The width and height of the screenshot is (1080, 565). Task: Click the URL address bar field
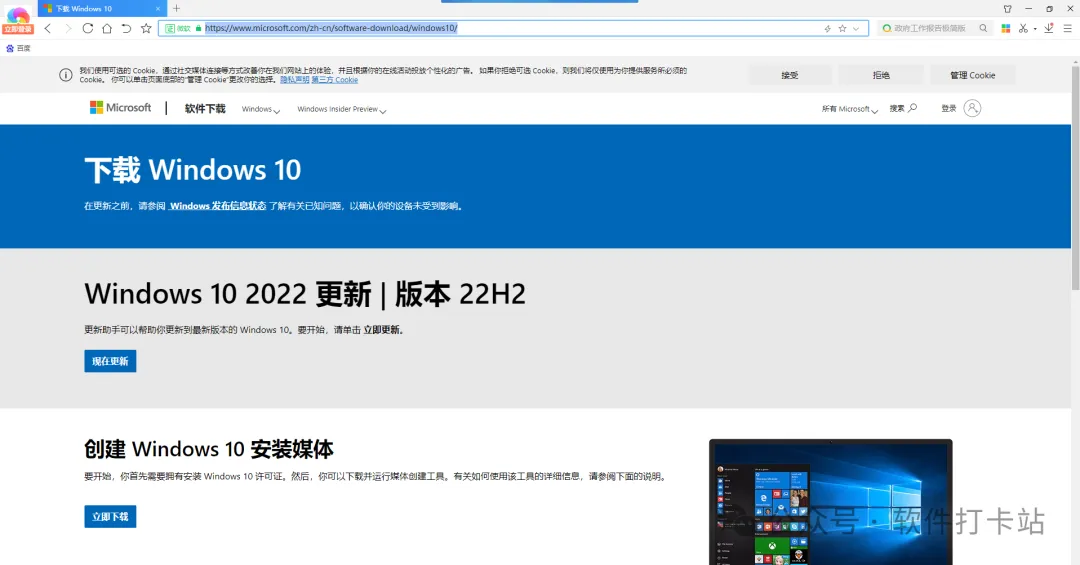coord(513,28)
